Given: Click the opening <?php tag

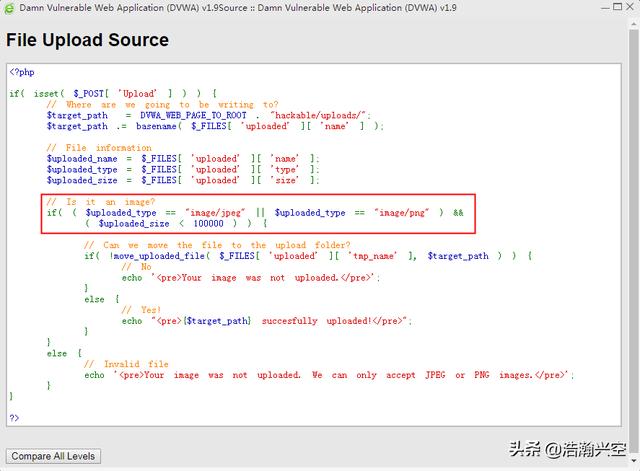Looking at the screenshot, I should (x=22, y=72).
